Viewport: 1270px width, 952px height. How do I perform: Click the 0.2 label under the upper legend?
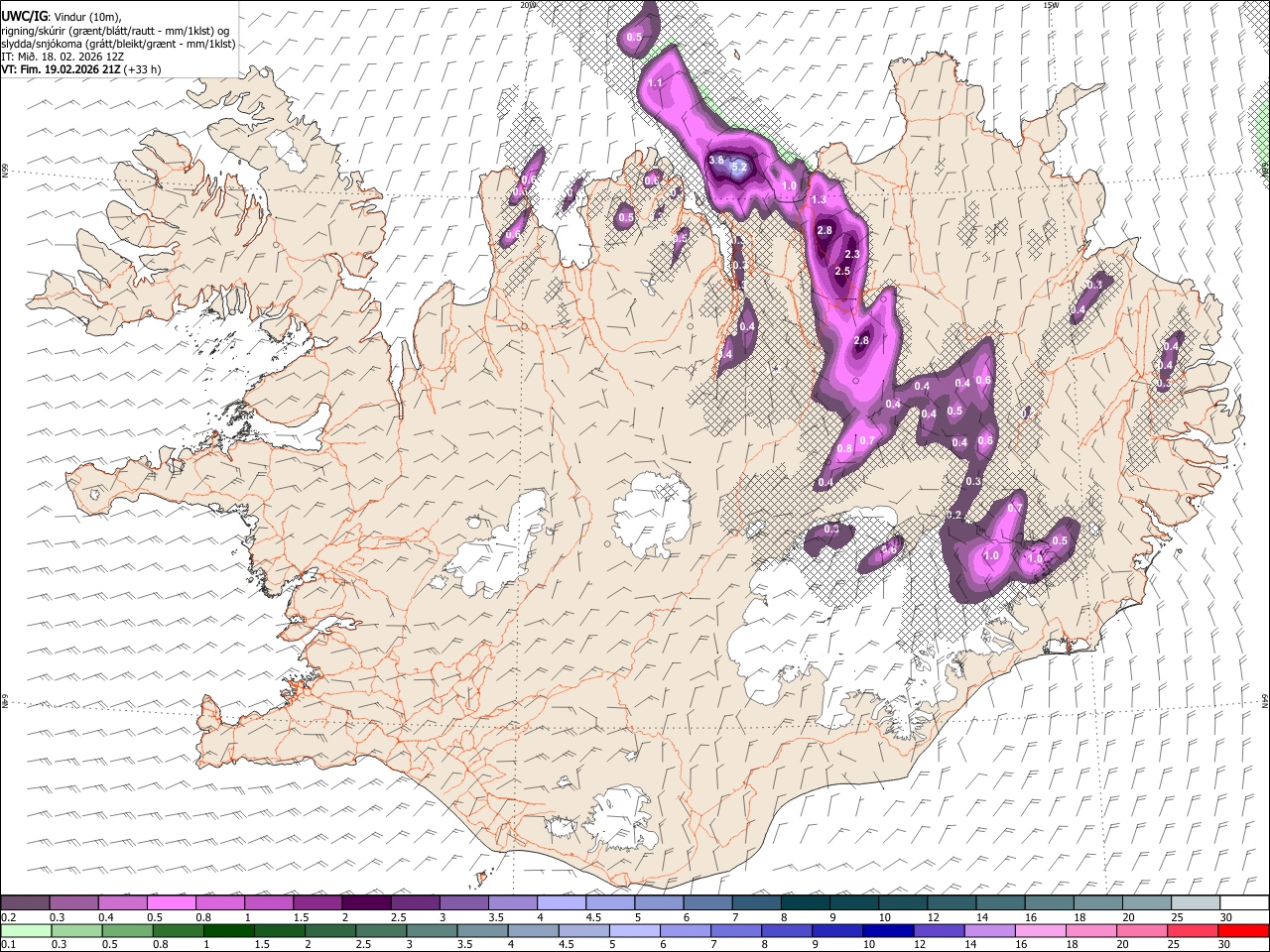[8, 917]
